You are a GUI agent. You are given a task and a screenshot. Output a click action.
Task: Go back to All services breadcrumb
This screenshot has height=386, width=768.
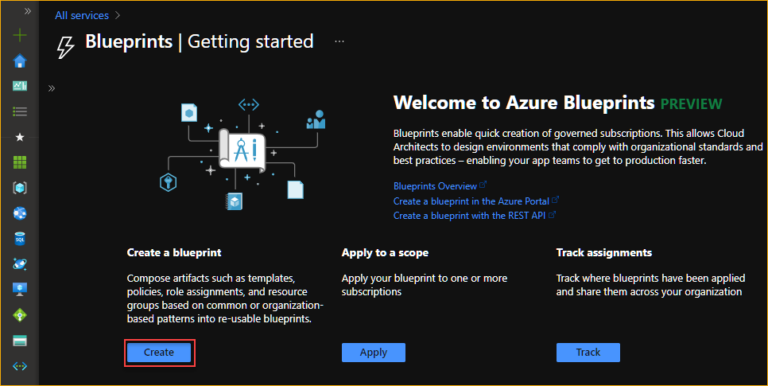point(82,15)
